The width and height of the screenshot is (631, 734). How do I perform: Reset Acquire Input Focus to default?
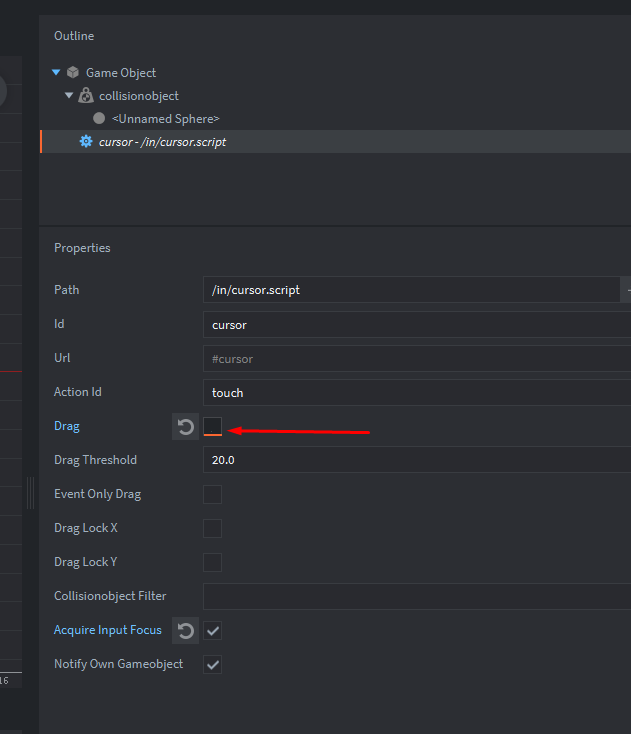pos(185,631)
